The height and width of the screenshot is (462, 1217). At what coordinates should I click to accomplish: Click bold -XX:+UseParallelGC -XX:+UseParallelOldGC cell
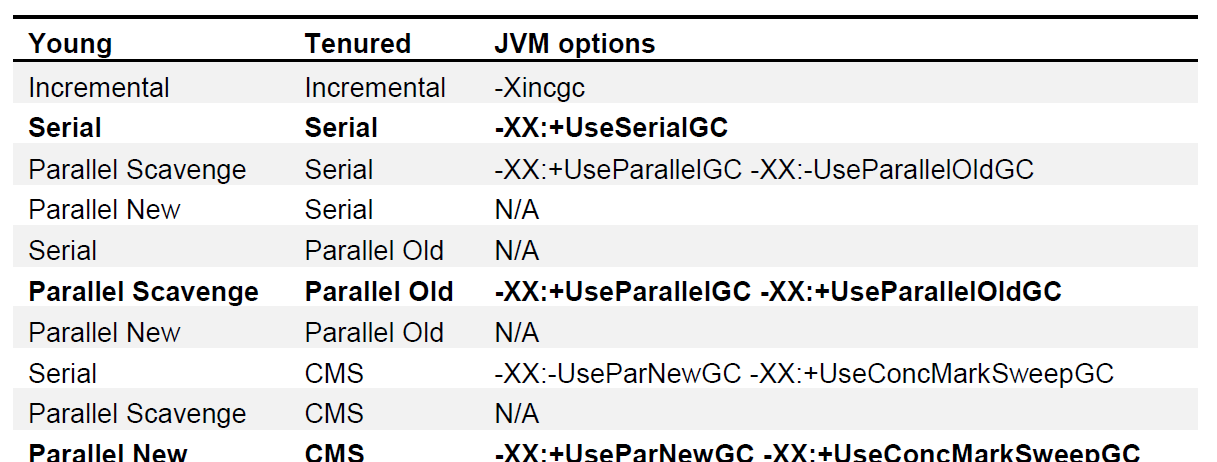pyautogui.click(x=778, y=292)
